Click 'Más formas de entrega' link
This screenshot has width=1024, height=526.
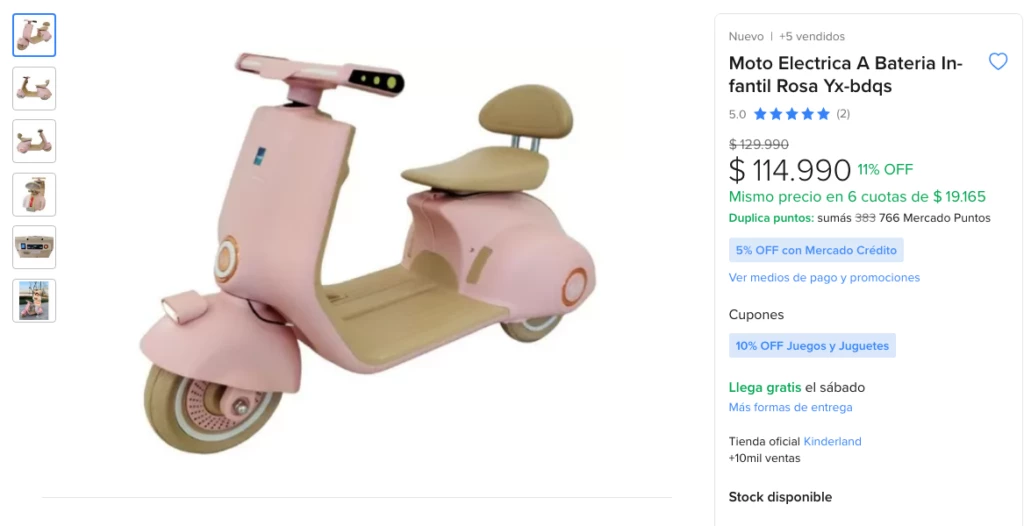click(x=790, y=408)
